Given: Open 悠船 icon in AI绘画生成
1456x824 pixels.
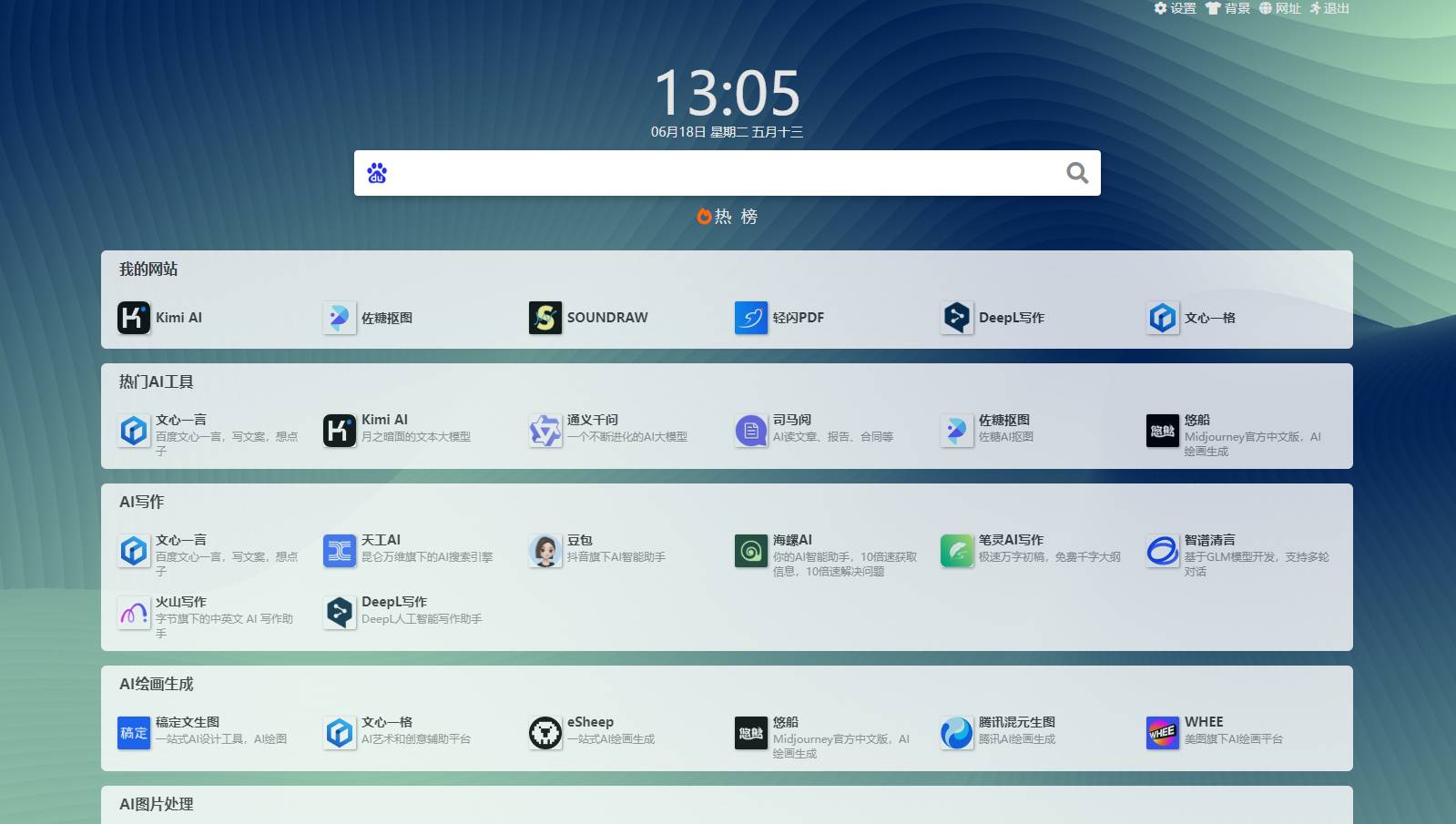Looking at the screenshot, I should click(751, 733).
